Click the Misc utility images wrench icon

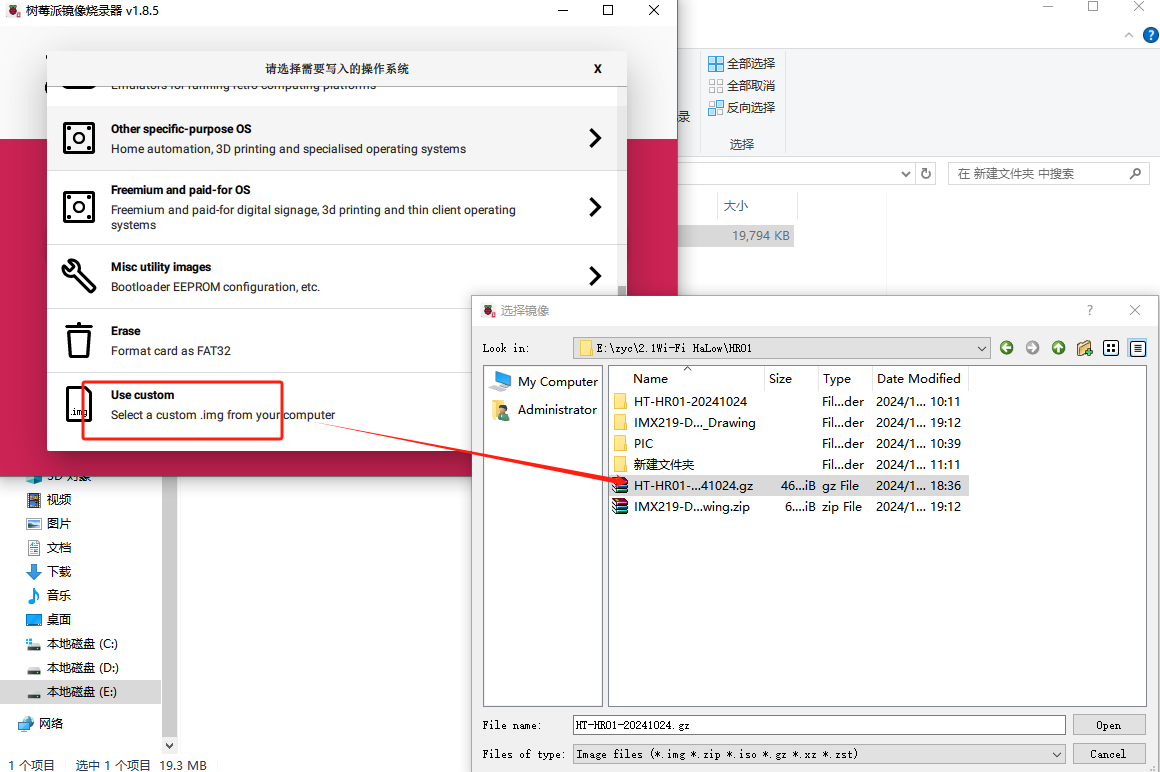pyautogui.click(x=79, y=276)
